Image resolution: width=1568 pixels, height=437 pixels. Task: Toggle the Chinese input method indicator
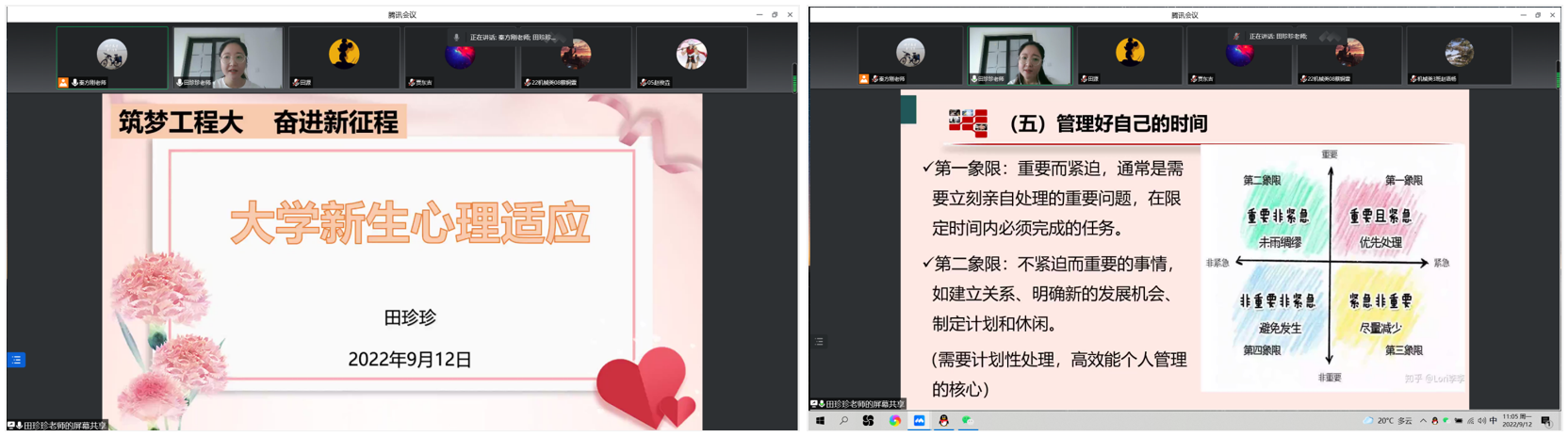point(1493,421)
